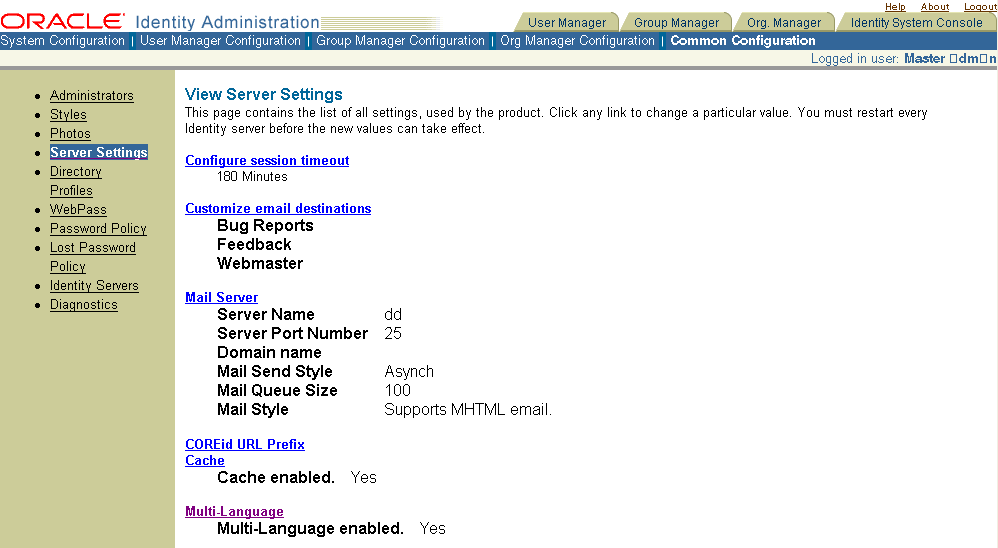Click the View Server Settings heading
998x548 pixels.
pyautogui.click(x=264, y=94)
